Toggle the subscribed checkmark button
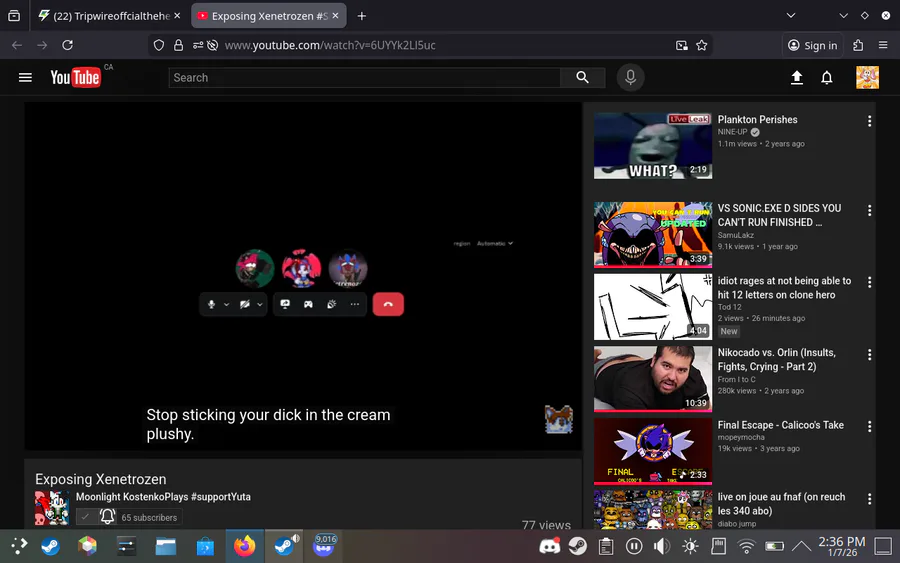Viewport: 900px width, 563px height. click(86, 517)
